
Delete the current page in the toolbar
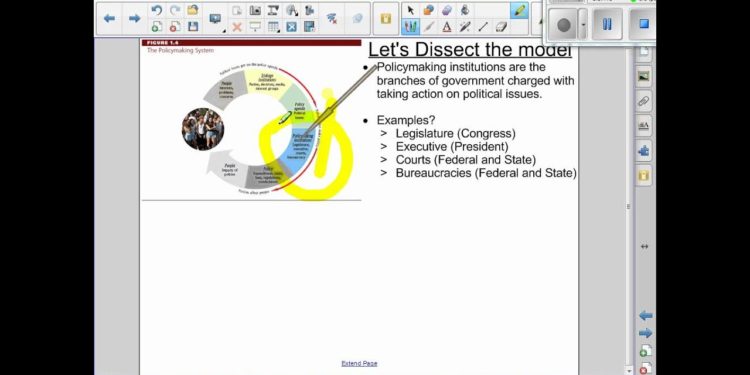175,27
